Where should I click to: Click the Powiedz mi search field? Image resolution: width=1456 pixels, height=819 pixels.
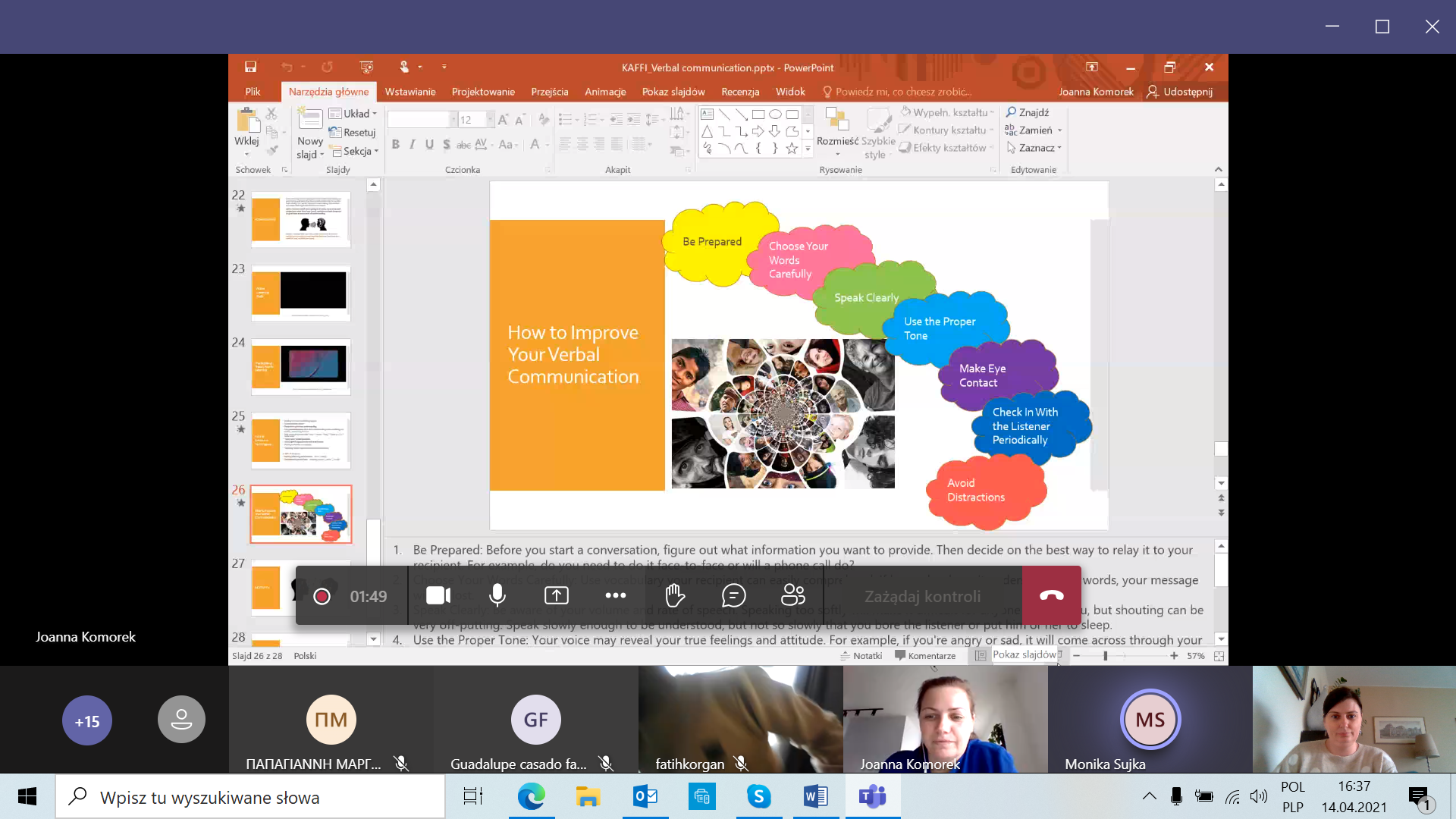click(x=898, y=92)
